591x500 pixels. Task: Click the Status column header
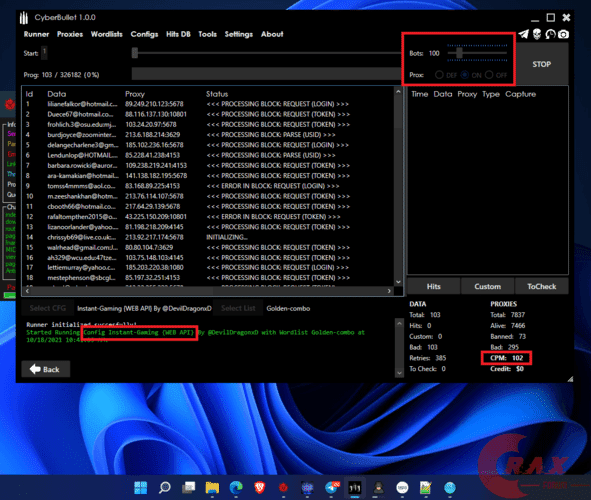(x=217, y=94)
